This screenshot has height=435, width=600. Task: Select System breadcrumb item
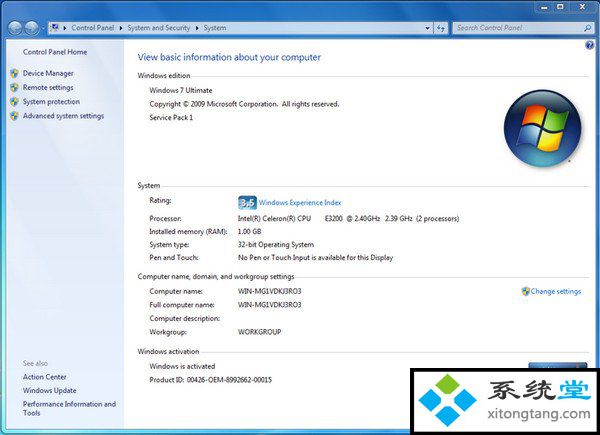coord(215,28)
